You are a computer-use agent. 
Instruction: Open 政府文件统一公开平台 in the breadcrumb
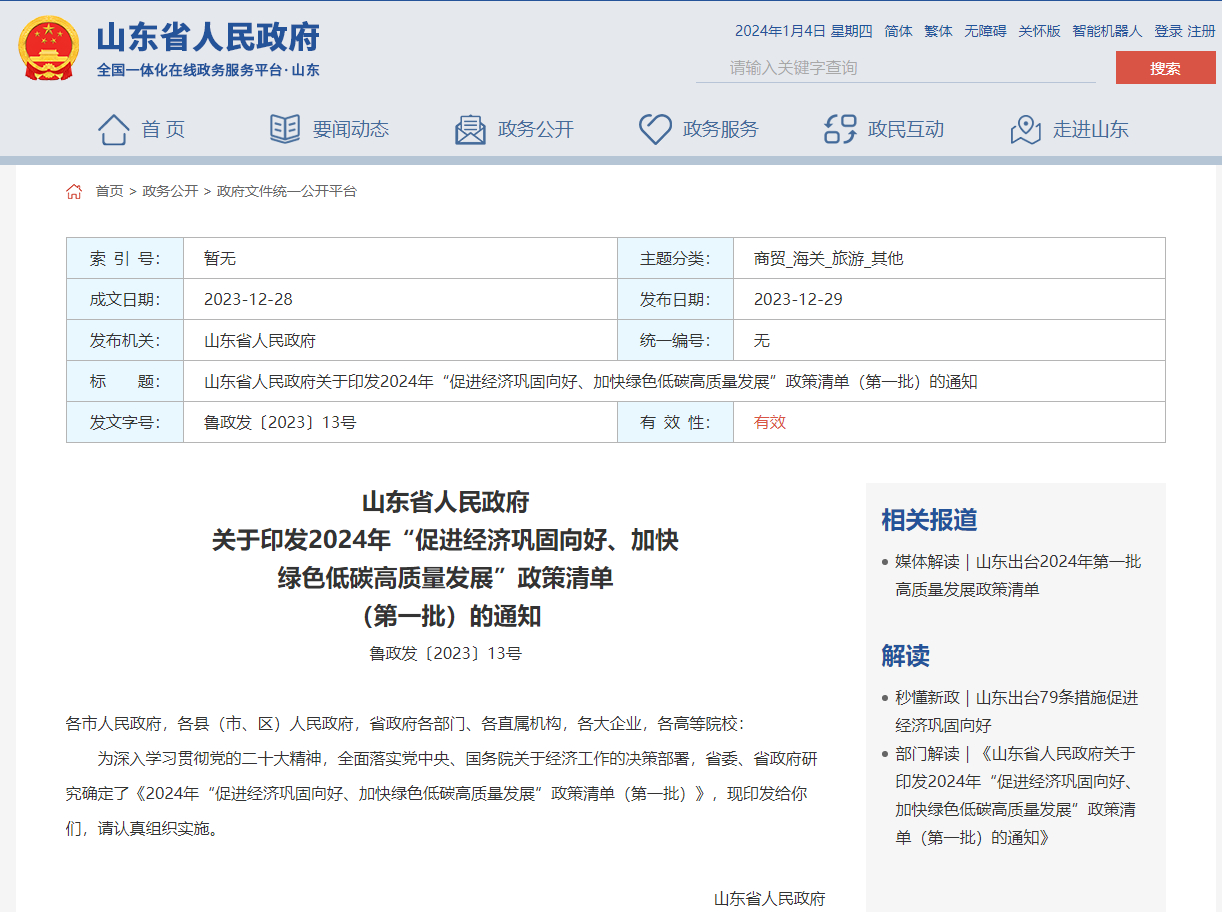pos(286,191)
